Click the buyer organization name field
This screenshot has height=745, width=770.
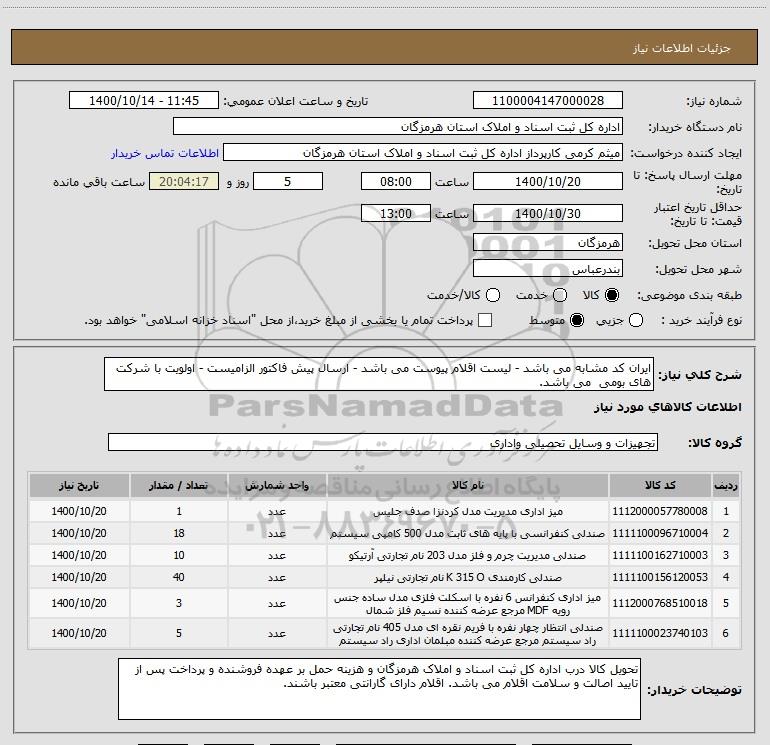(398, 127)
